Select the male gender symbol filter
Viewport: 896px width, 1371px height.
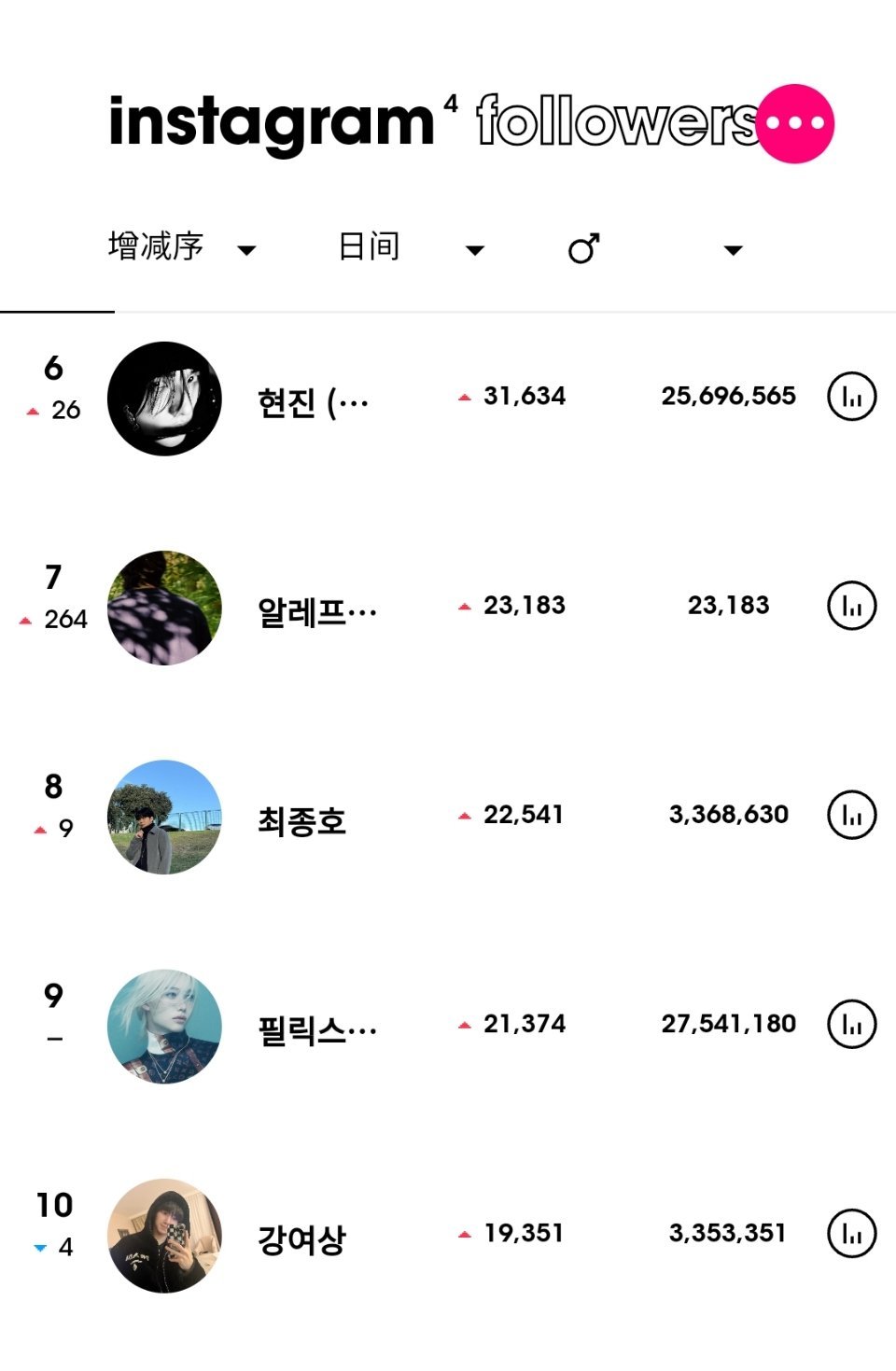(584, 248)
